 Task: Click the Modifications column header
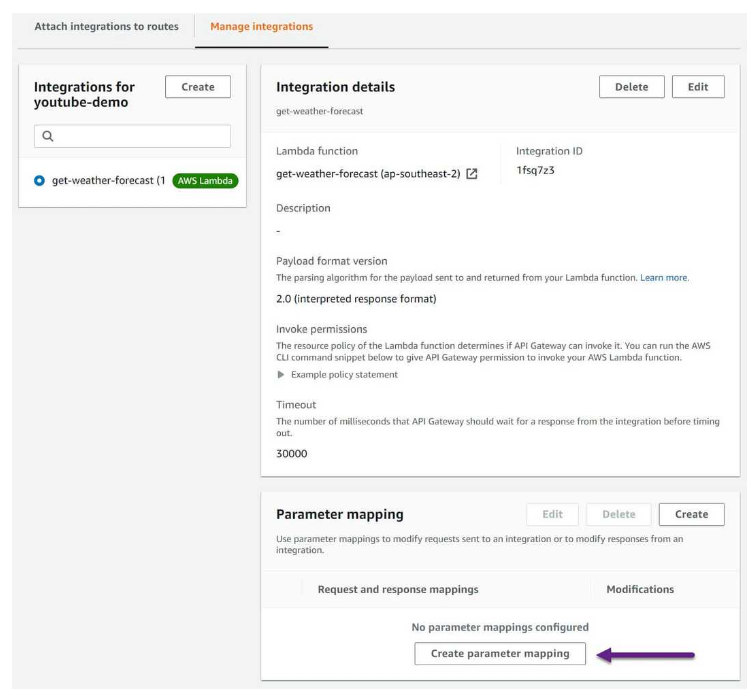640,590
